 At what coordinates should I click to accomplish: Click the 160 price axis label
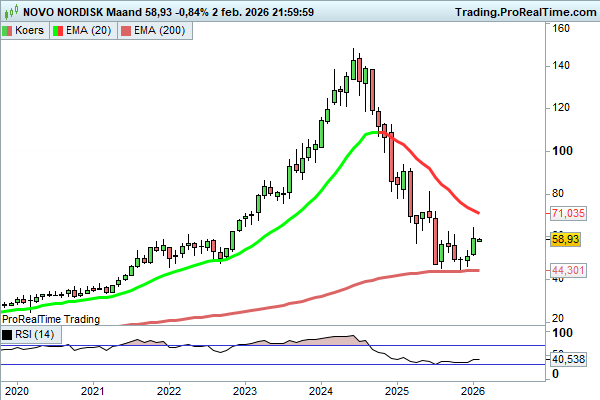(x=561, y=28)
